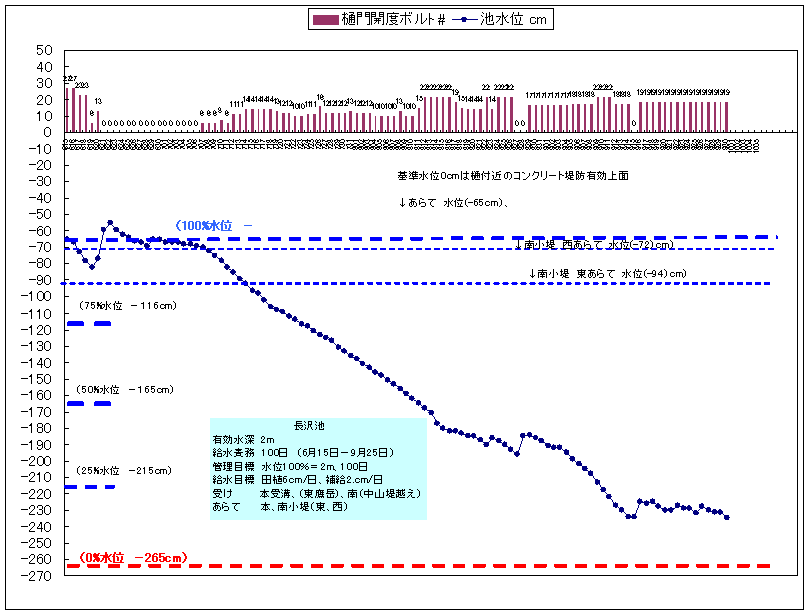Click the 25%水位 −215cm label
Image resolution: width=808 pixels, height=613 pixels.
[124, 470]
